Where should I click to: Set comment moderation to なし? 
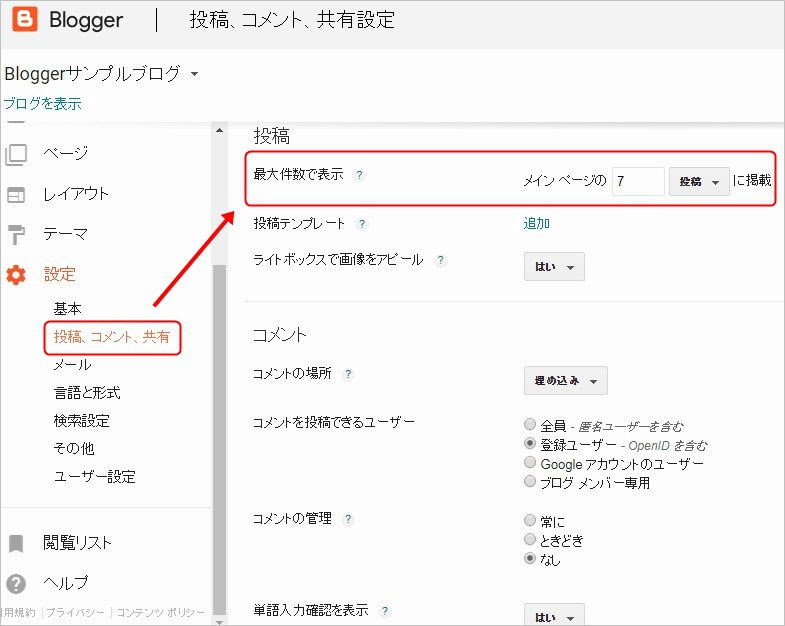click(530, 558)
